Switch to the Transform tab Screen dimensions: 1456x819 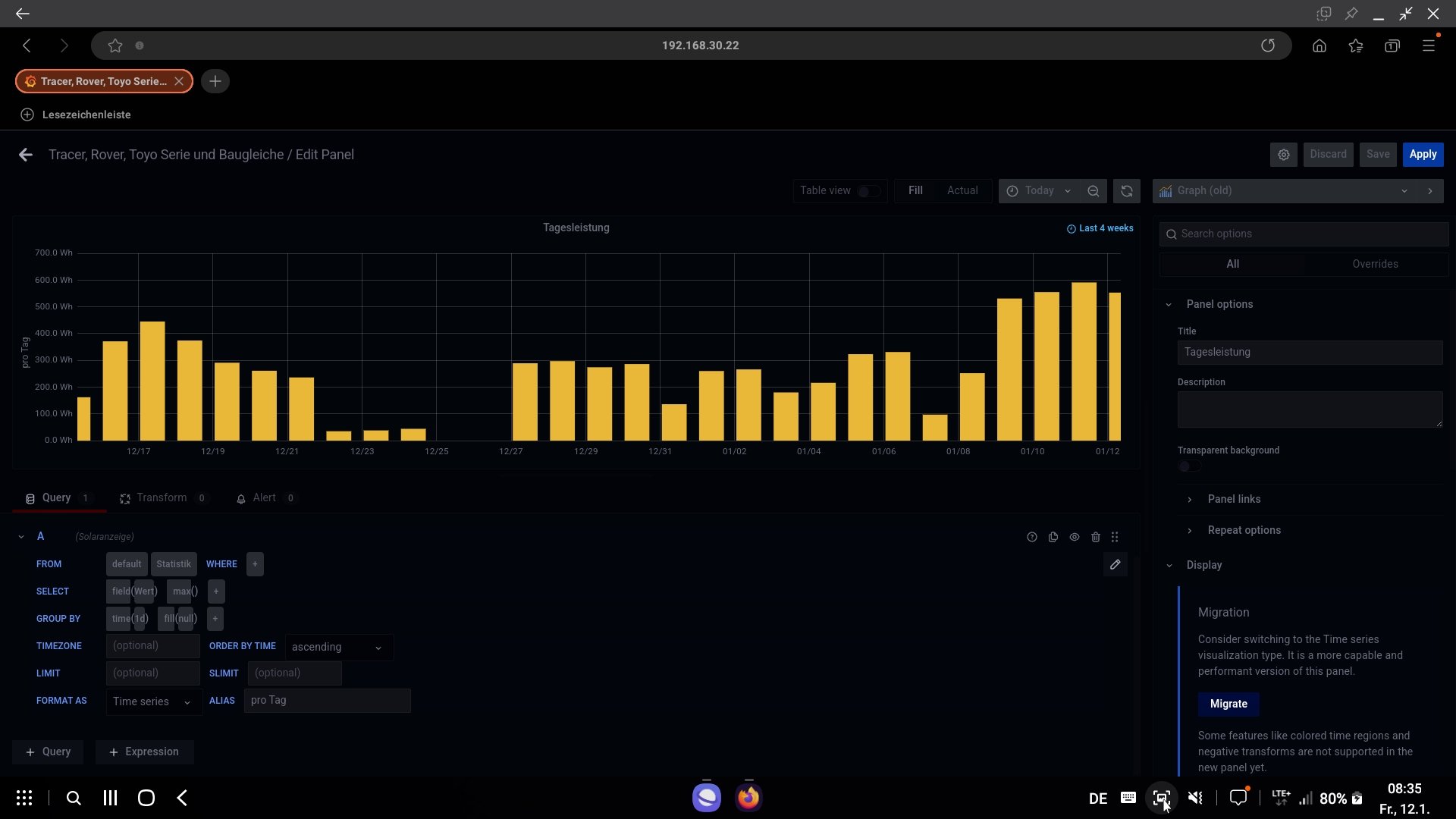[162, 497]
